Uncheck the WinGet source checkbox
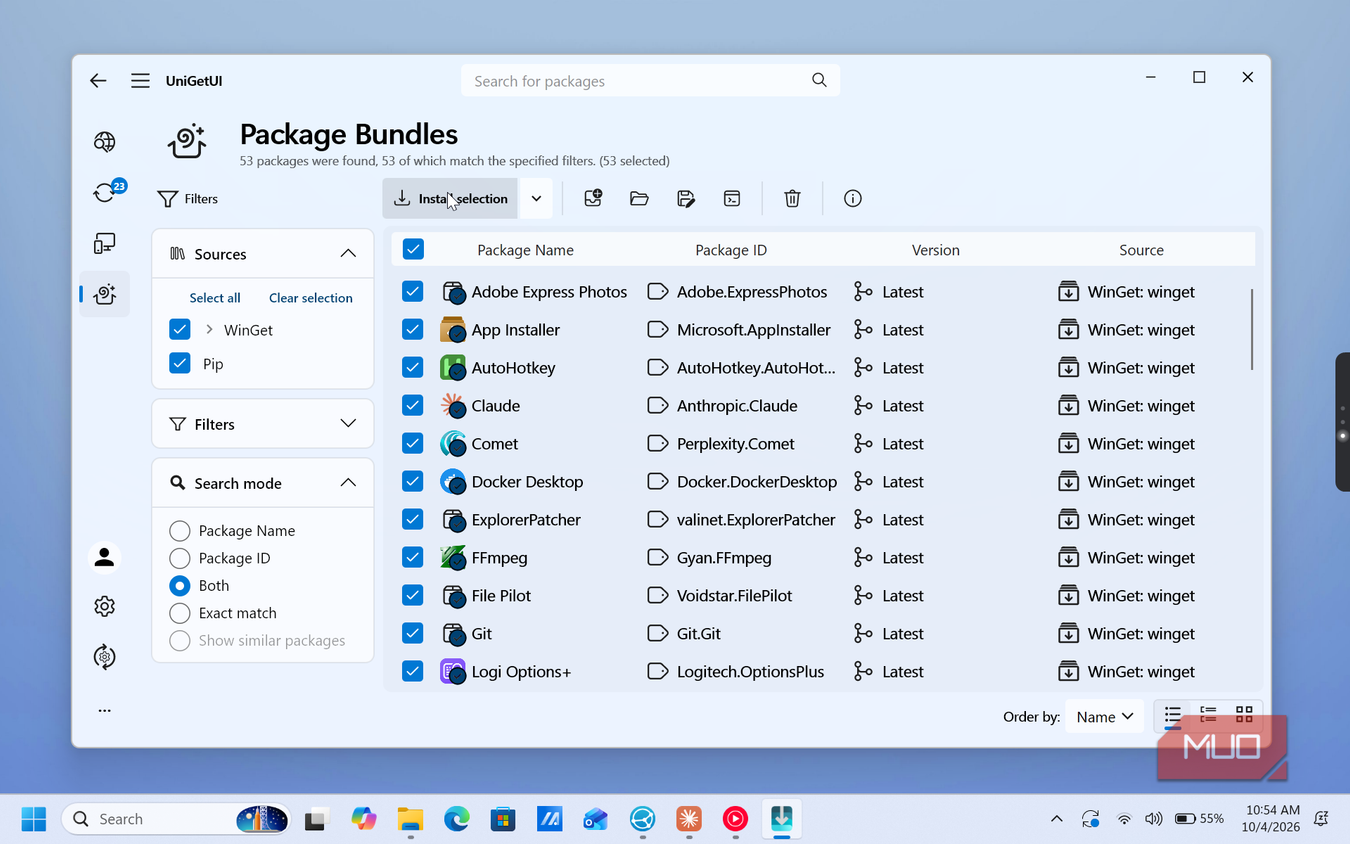 click(180, 329)
